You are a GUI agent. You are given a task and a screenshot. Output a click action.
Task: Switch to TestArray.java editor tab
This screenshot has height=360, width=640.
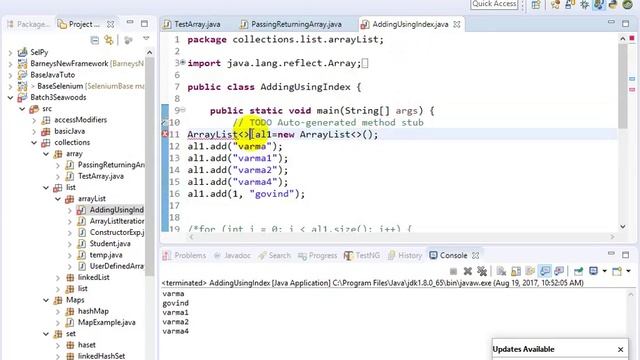pyautogui.click(x=192, y=24)
